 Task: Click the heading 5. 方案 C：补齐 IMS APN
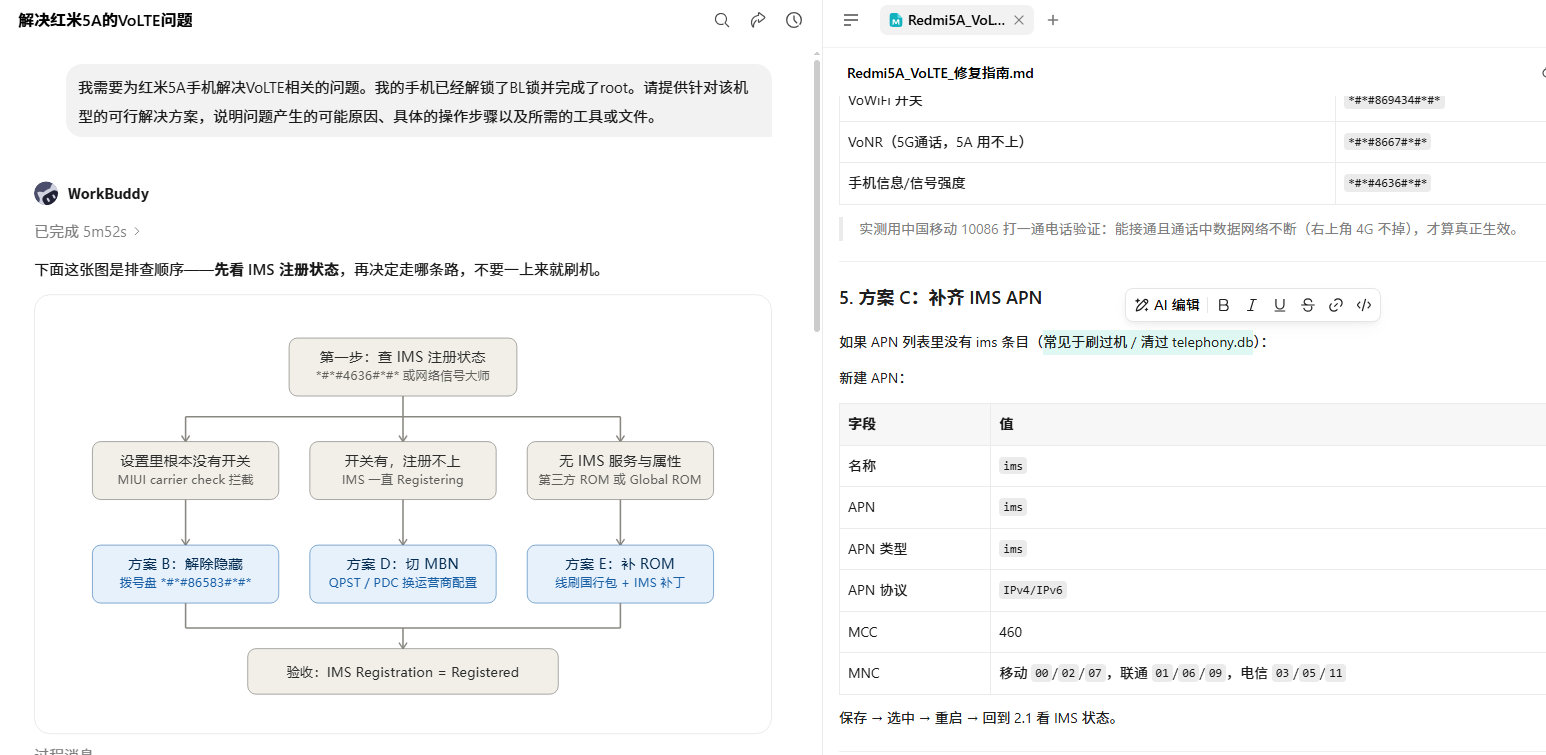click(941, 297)
